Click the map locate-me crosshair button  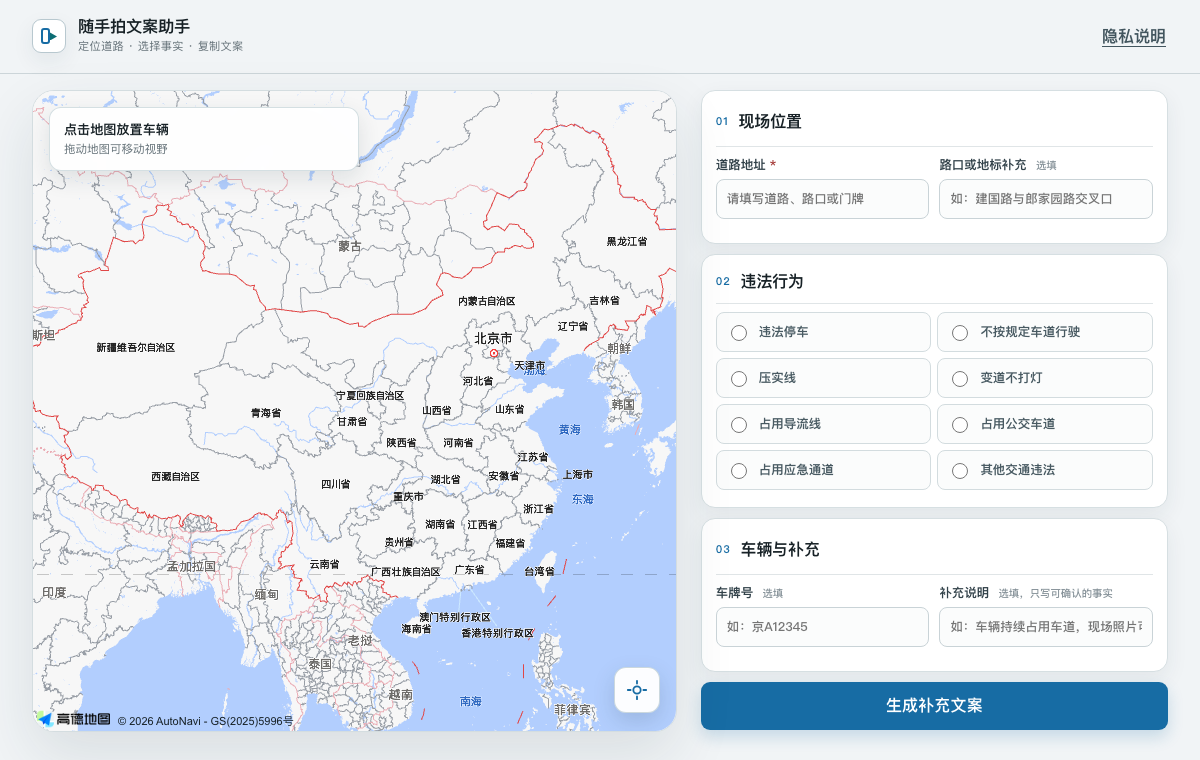point(637,690)
